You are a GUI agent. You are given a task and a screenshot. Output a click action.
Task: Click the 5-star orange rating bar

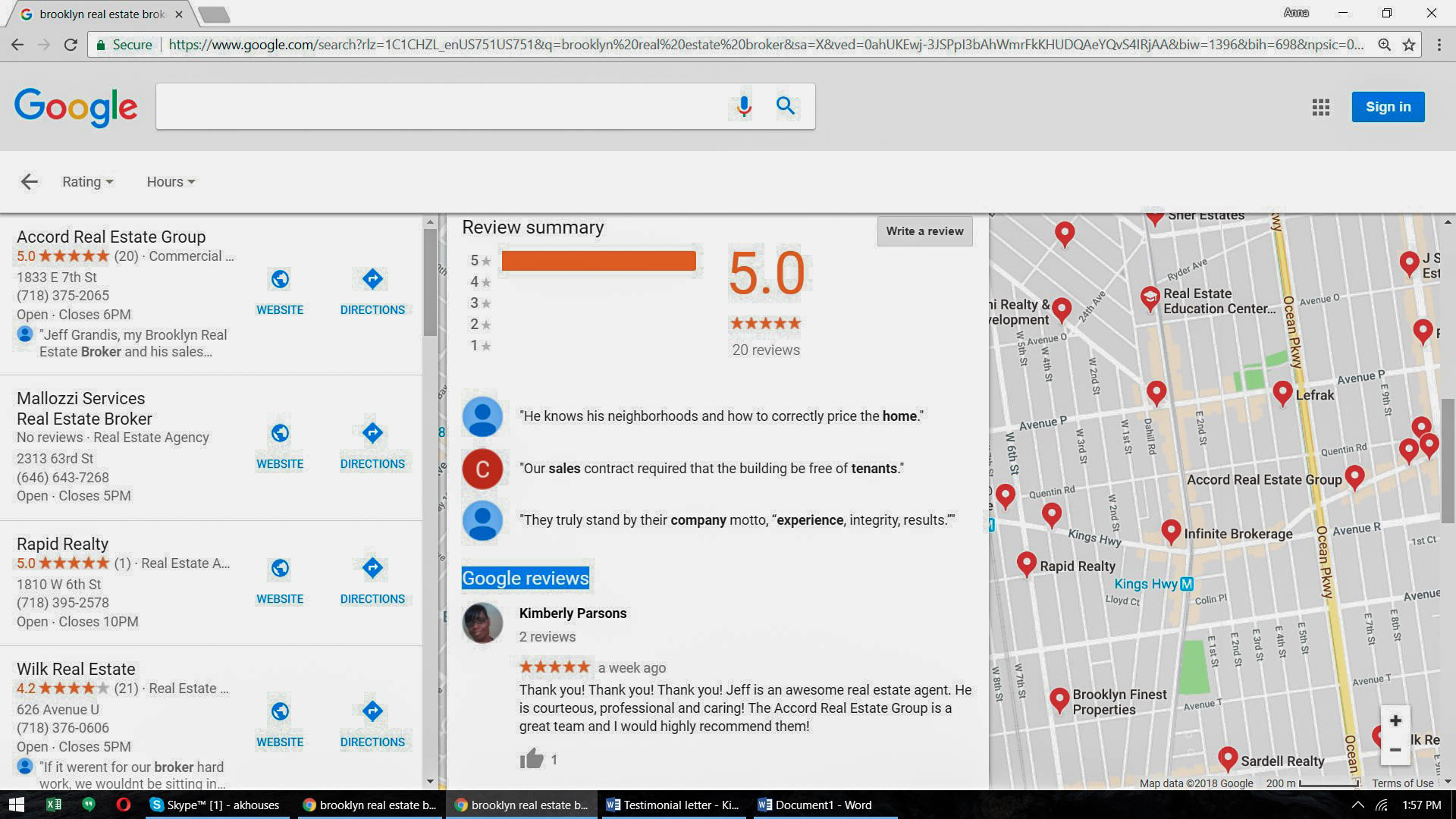[598, 261]
